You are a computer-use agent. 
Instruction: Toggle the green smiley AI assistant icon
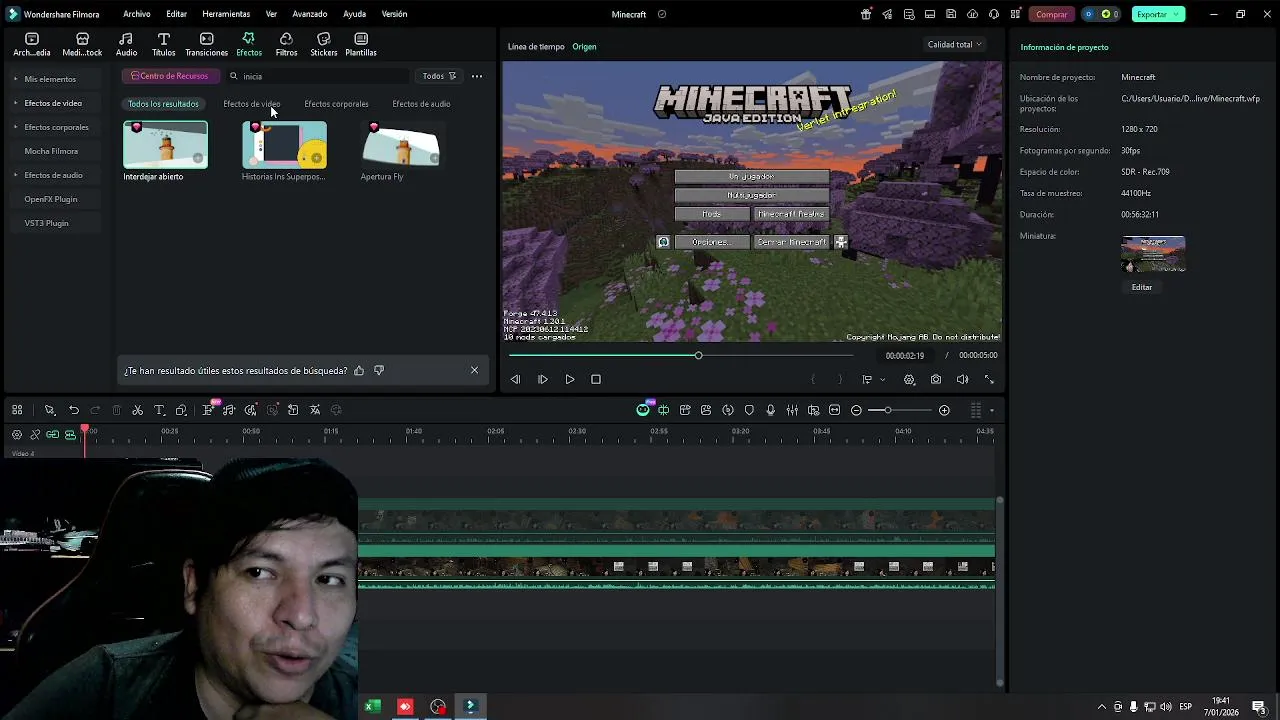643,410
